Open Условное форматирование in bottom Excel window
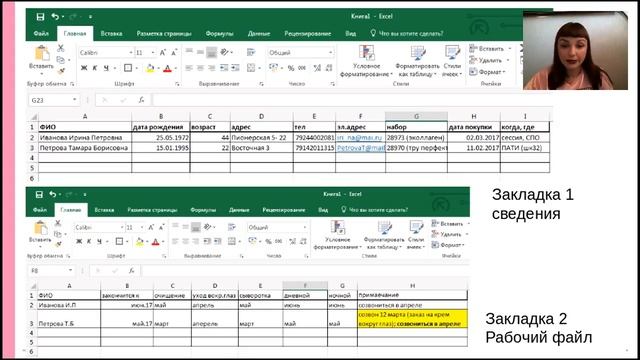Viewport: 640px width, 360px height. click(338, 236)
